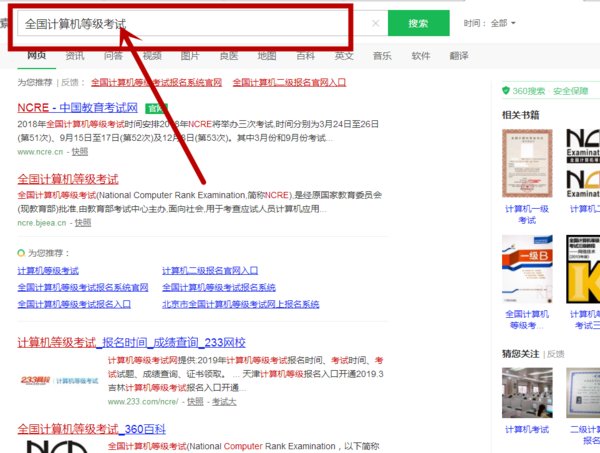Open suggestion 全国计算机等级考试报名系统官网 in list
The image size is (600, 453).
click(x=83, y=288)
